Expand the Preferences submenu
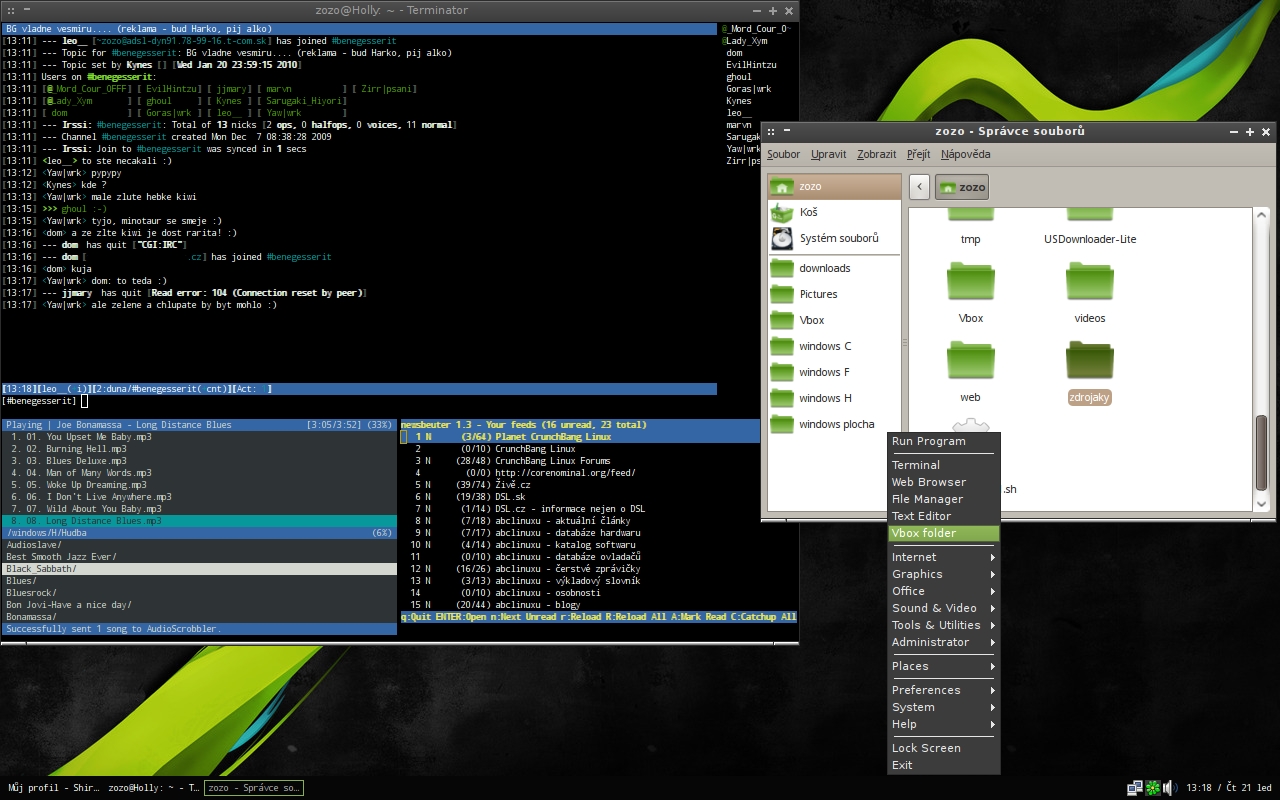Screen dimensions: 1280x800 pos(944,690)
